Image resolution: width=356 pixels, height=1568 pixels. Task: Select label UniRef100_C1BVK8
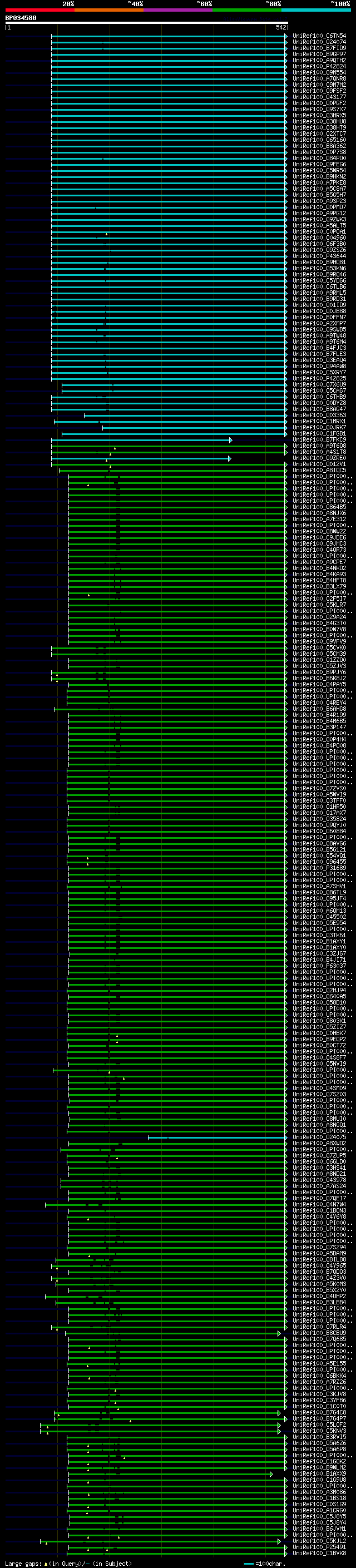click(319, 1553)
